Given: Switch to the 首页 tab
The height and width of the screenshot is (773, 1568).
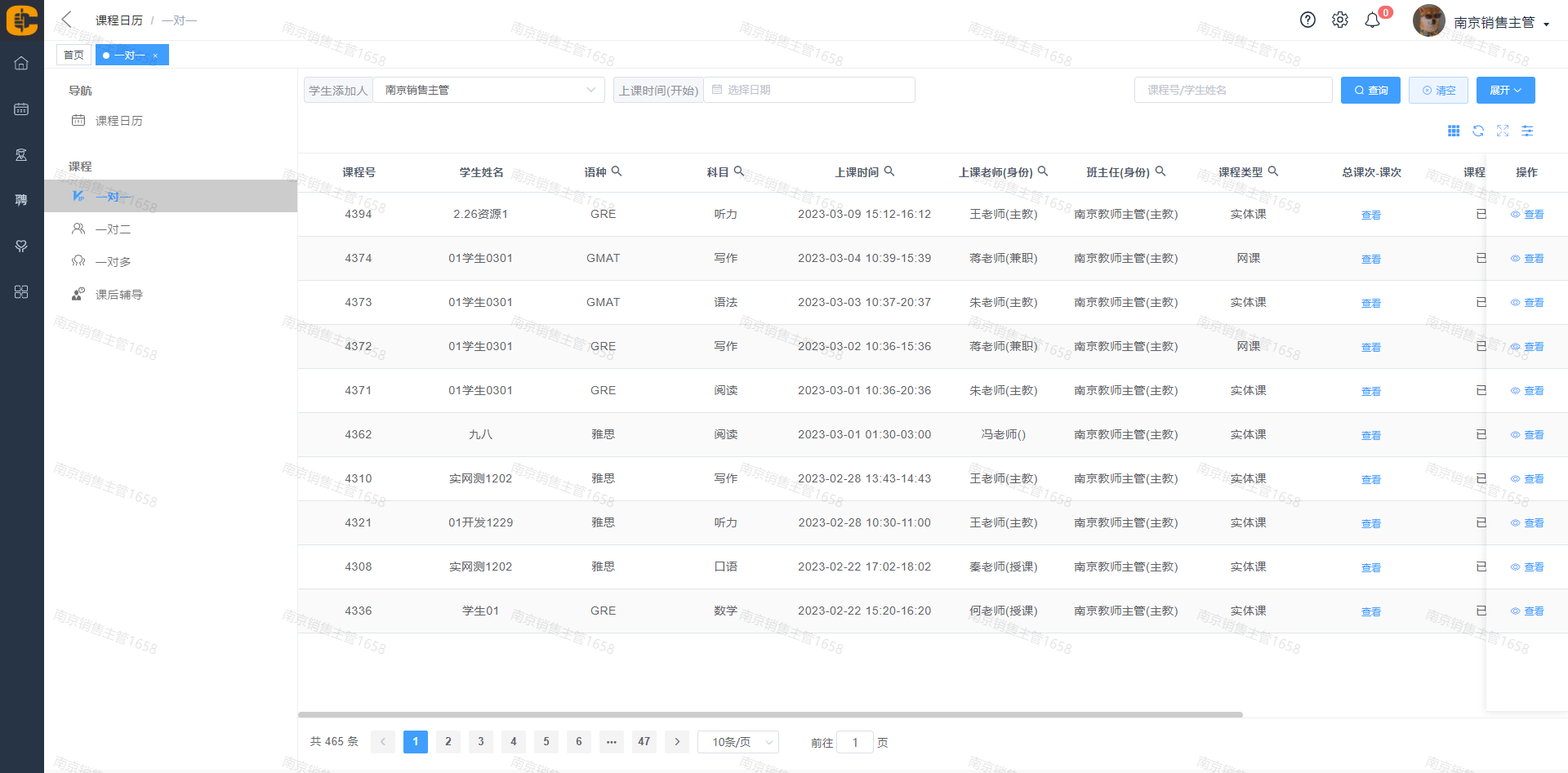Looking at the screenshot, I should coord(73,55).
